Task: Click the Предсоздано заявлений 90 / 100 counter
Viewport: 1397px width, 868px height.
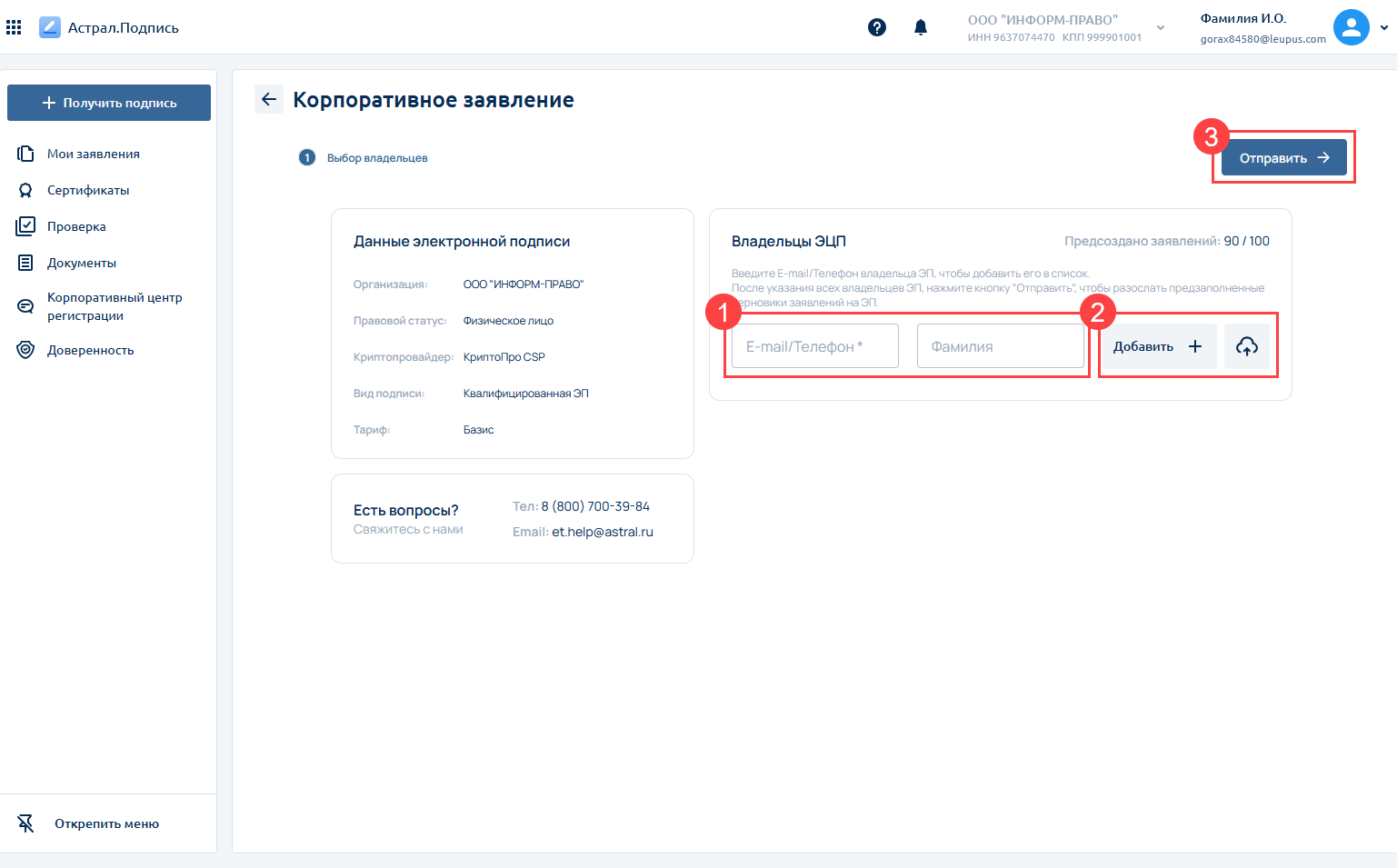Action: click(x=1167, y=241)
